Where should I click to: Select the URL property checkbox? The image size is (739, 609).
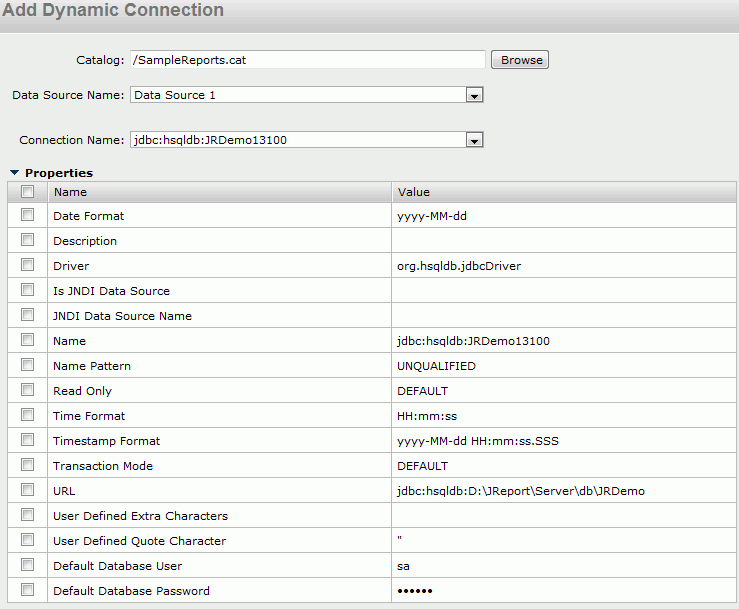(27, 490)
